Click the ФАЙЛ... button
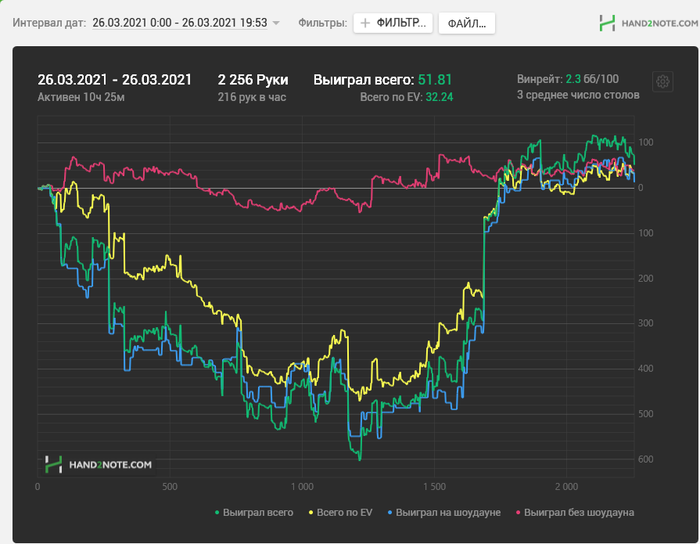The image size is (700, 544). (467, 23)
